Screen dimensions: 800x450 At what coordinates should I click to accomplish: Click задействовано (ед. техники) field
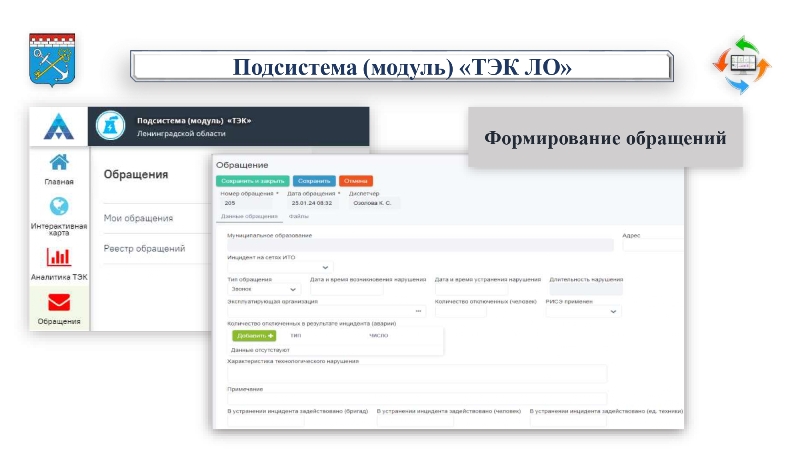568,421
